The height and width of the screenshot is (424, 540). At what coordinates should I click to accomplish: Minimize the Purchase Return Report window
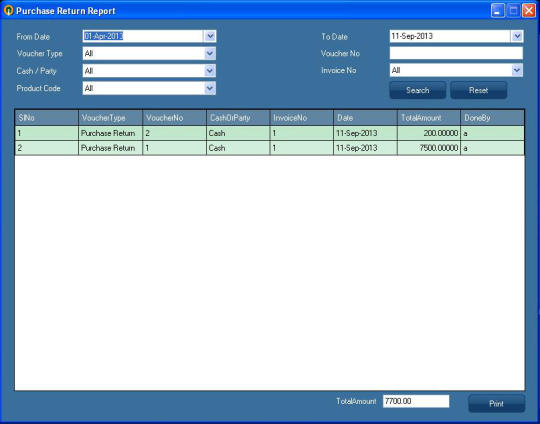tap(497, 11)
